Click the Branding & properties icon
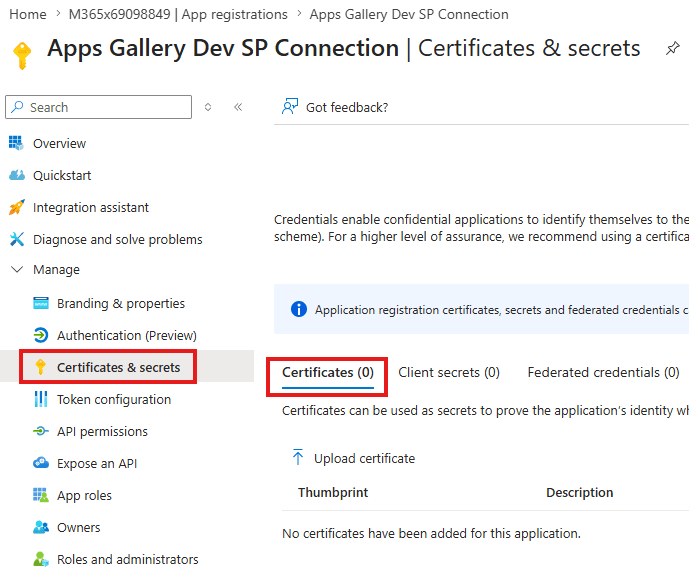689x573 pixels. (41, 303)
